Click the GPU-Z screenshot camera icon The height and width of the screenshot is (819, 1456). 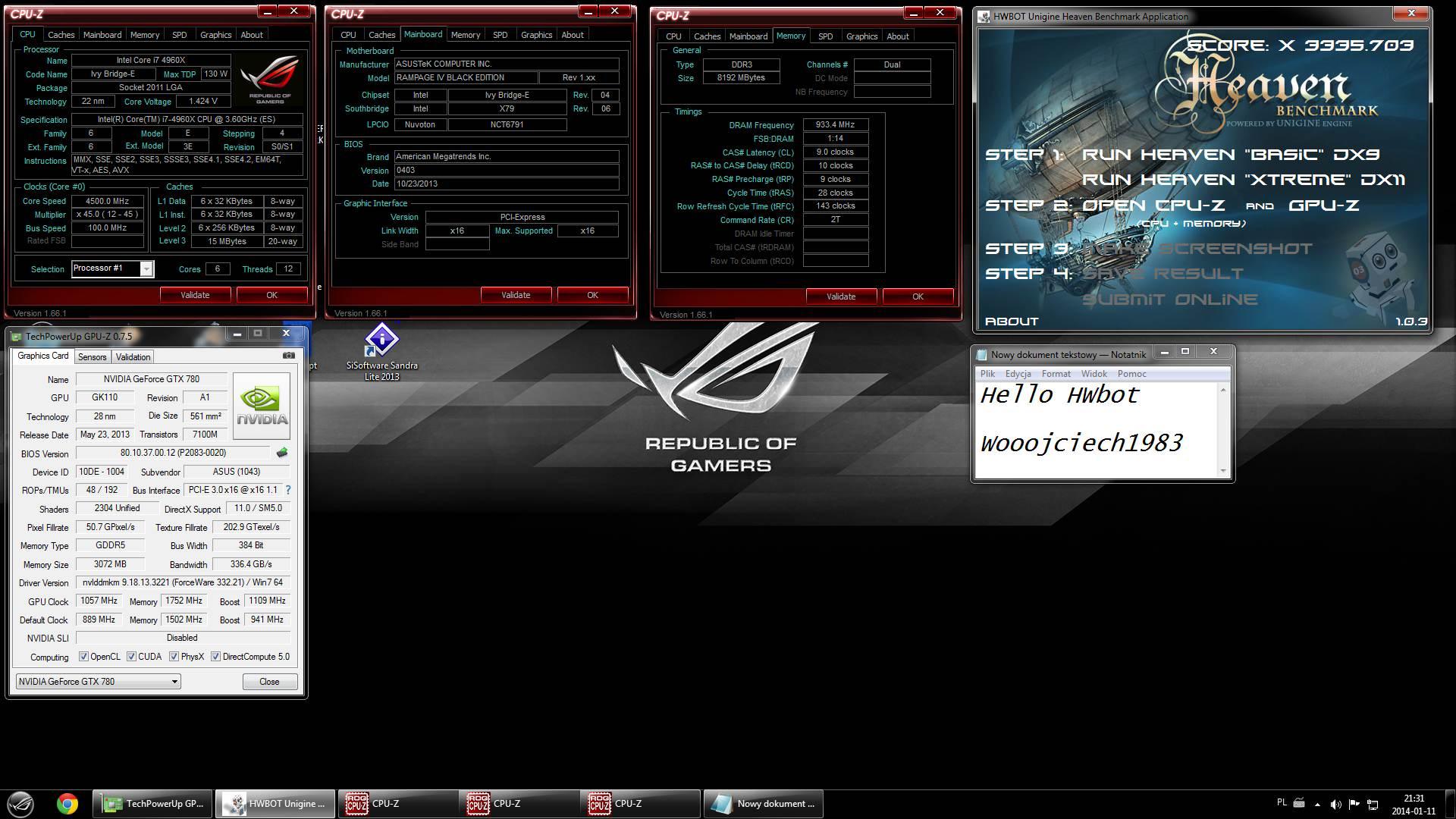289,355
